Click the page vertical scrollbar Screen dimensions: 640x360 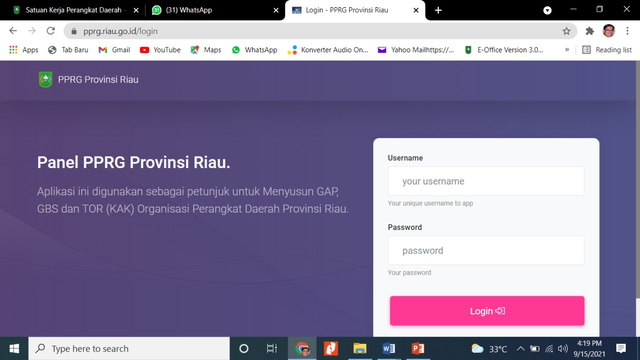(x=637, y=180)
